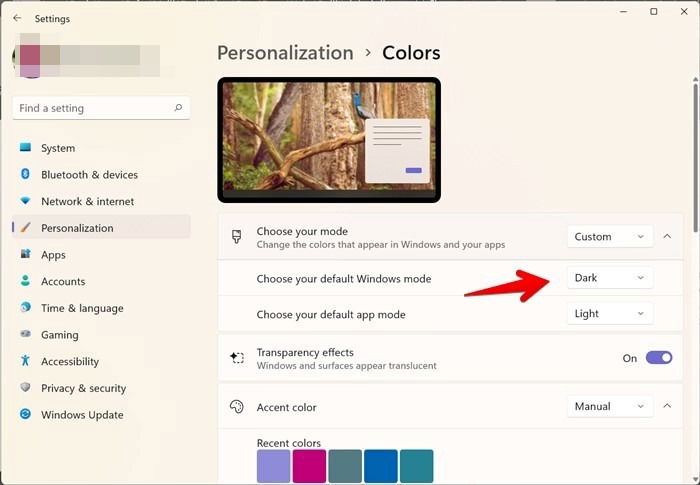The width and height of the screenshot is (700, 485).
Task: Open the Choose your mode Custom dropdown
Action: 610,237
